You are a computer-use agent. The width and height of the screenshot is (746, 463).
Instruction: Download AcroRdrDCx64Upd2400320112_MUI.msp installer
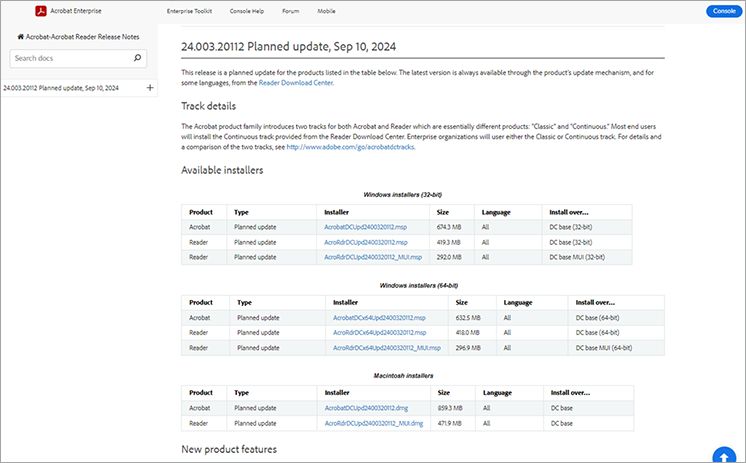tap(376, 347)
